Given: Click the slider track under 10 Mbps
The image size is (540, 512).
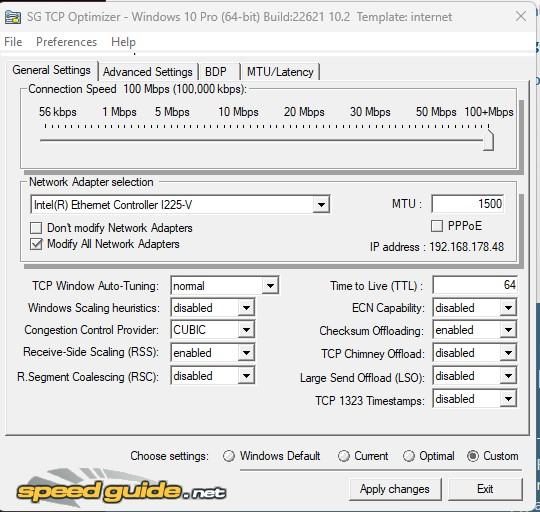Looking at the screenshot, I should pos(238,140).
